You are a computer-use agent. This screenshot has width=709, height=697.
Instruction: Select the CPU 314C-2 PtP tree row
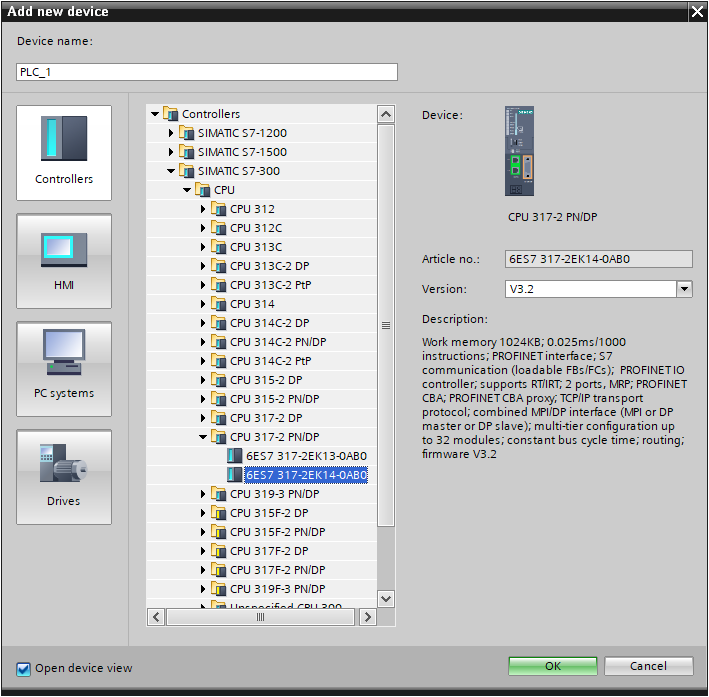261,360
